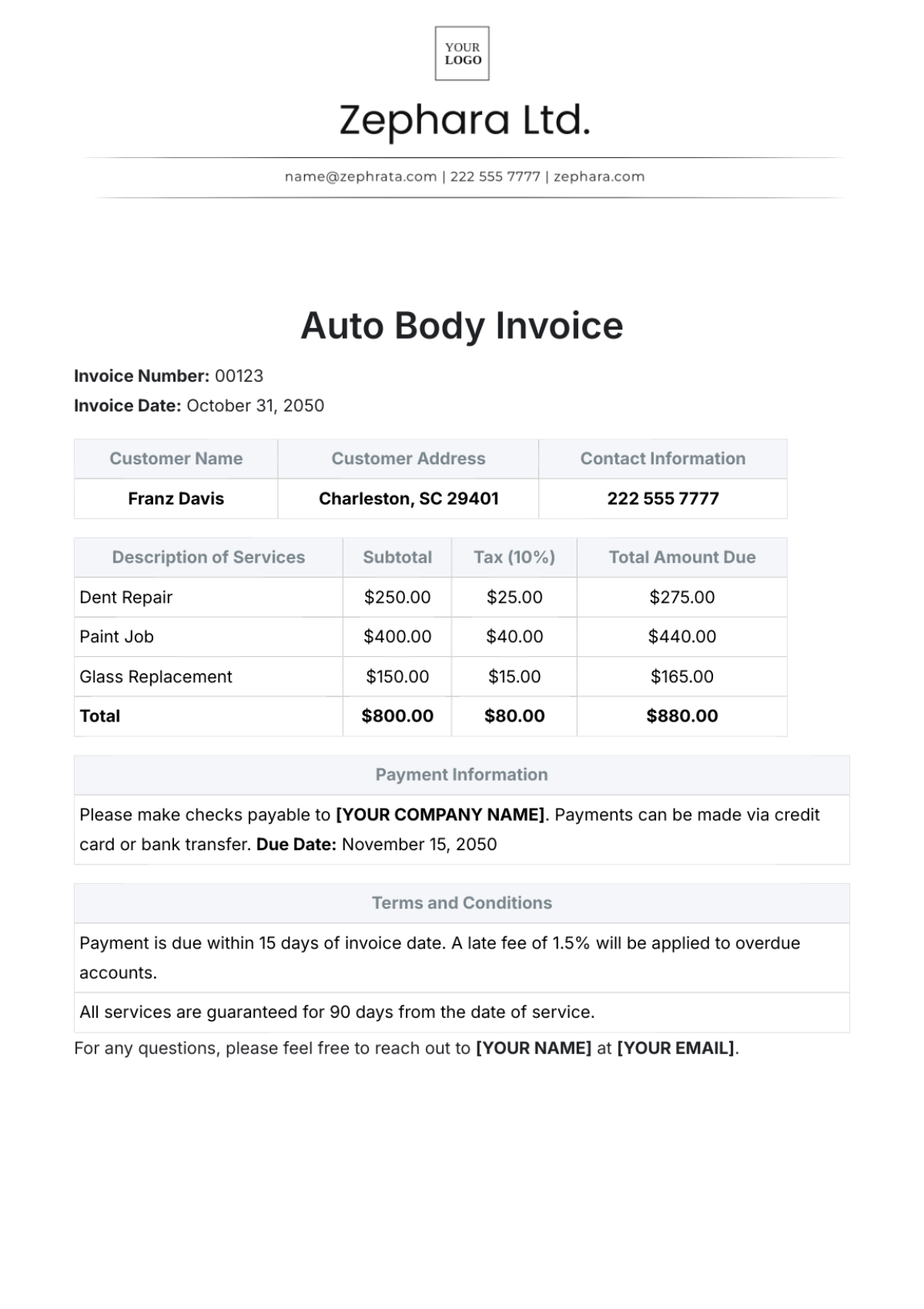
Task: Select invoice number 00123
Action: click(239, 376)
